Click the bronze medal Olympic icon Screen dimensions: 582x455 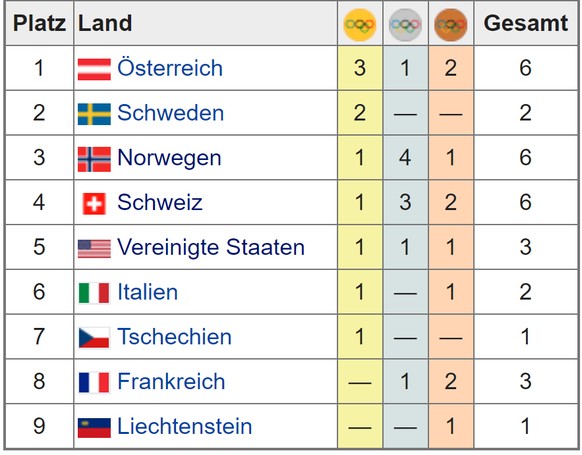click(x=451, y=24)
